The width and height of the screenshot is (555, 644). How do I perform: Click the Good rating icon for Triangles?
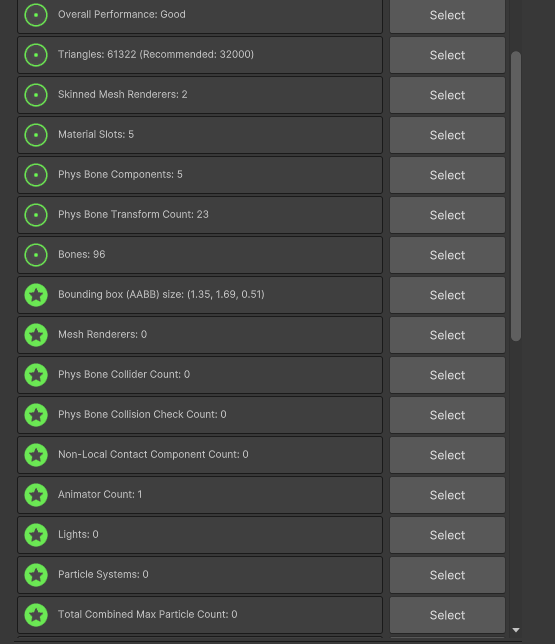[x=36, y=55]
